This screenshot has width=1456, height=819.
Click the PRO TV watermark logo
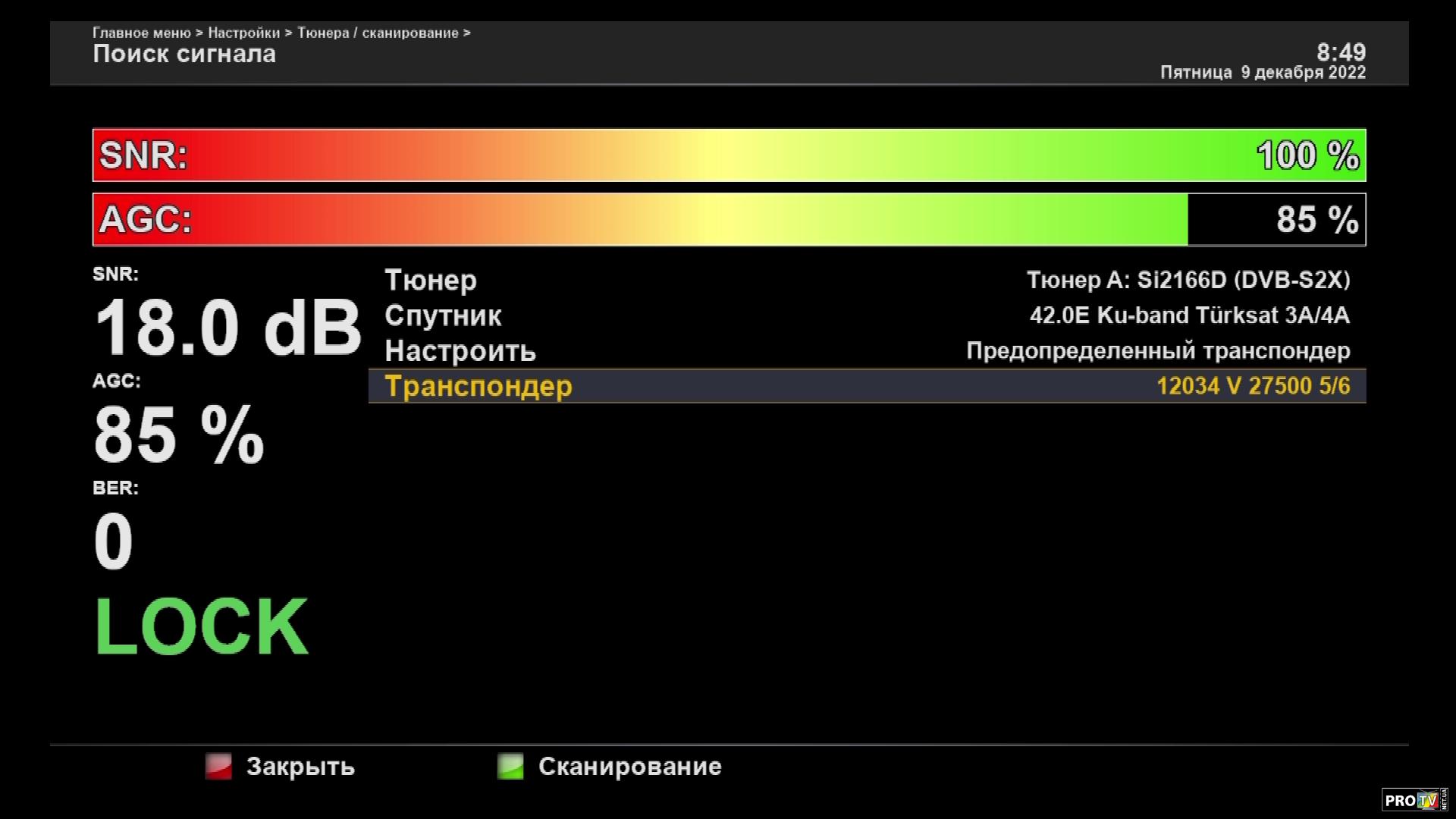pyautogui.click(x=1414, y=799)
